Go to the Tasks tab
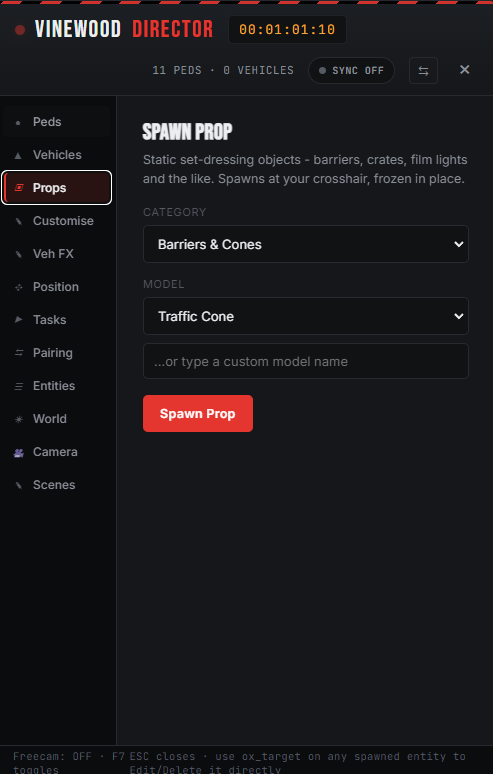This screenshot has width=493, height=774. point(56,320)
